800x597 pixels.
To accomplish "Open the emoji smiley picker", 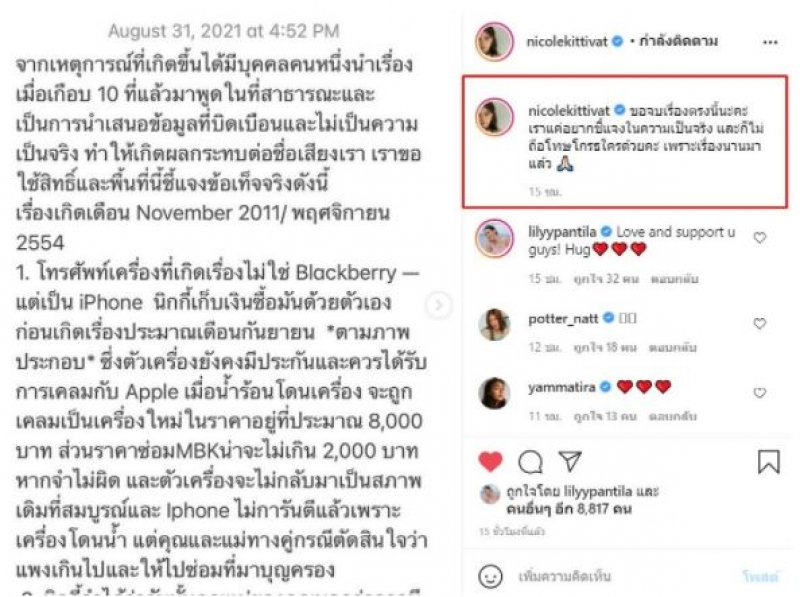I will click(490, 576).
